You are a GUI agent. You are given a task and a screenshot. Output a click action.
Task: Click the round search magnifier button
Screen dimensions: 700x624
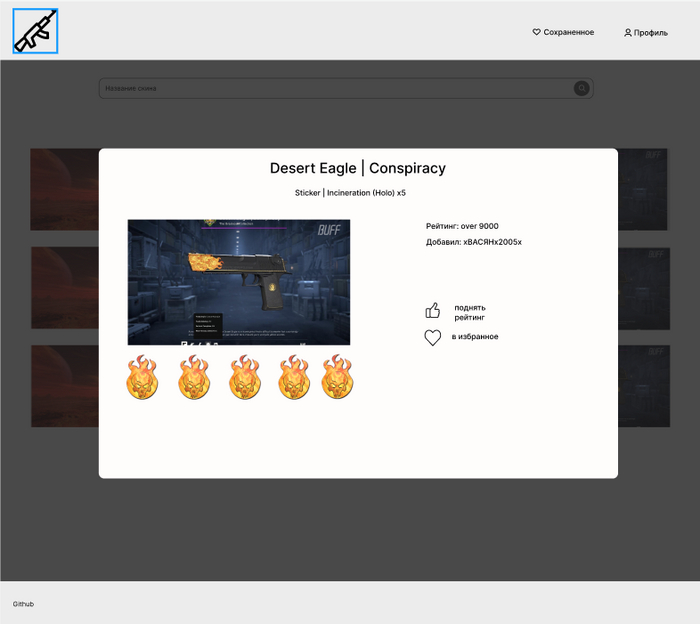coord(581,88)
